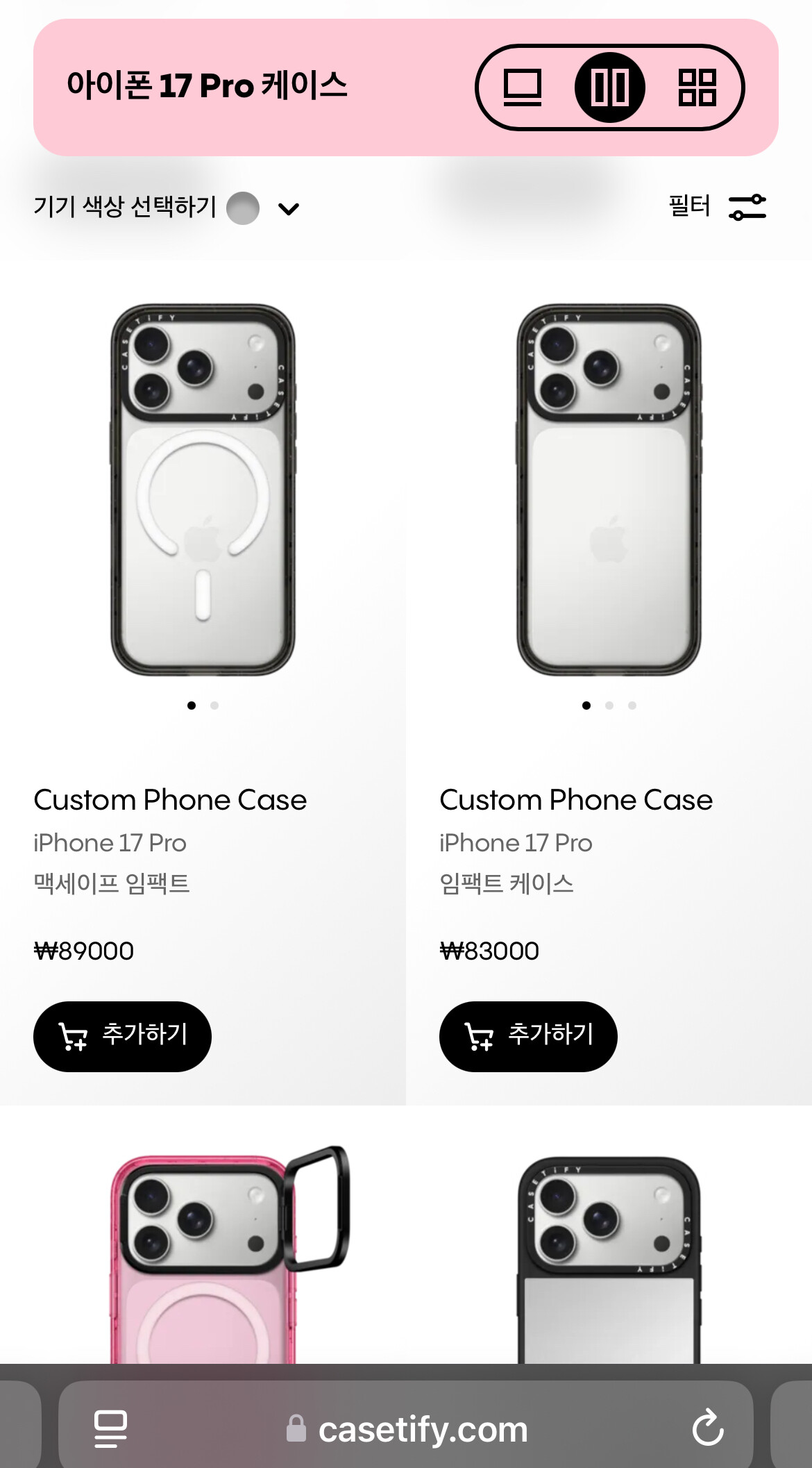812x1468 pixels.
Task: Open the 맥세이프 임팩트 Custom Phone Case title
Action: 170,800
